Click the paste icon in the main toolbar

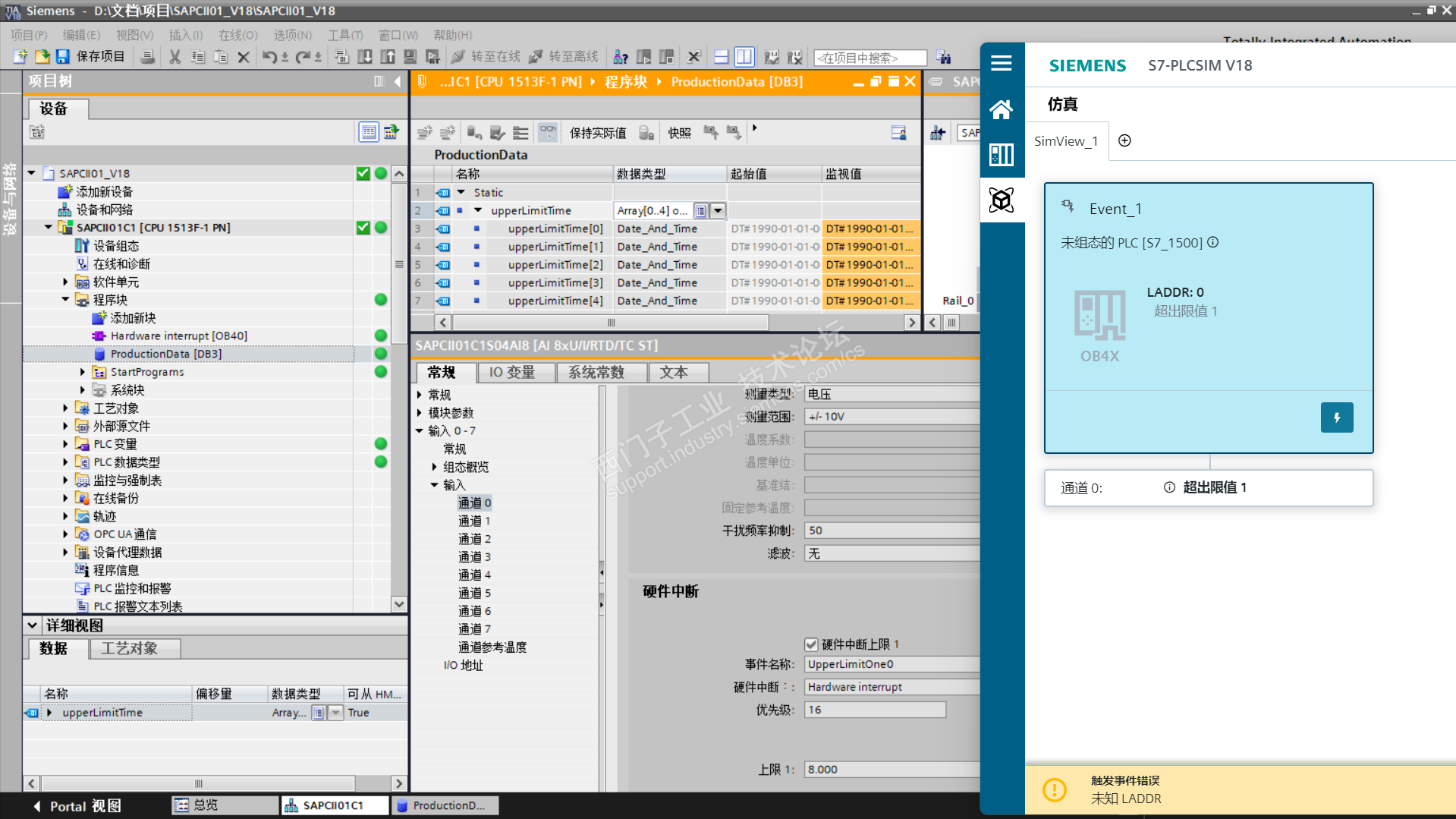point(221,57)
